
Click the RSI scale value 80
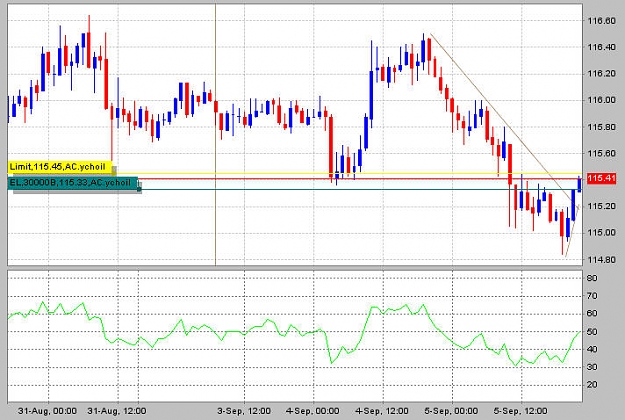pyautogui.click(x=592, y=278)
